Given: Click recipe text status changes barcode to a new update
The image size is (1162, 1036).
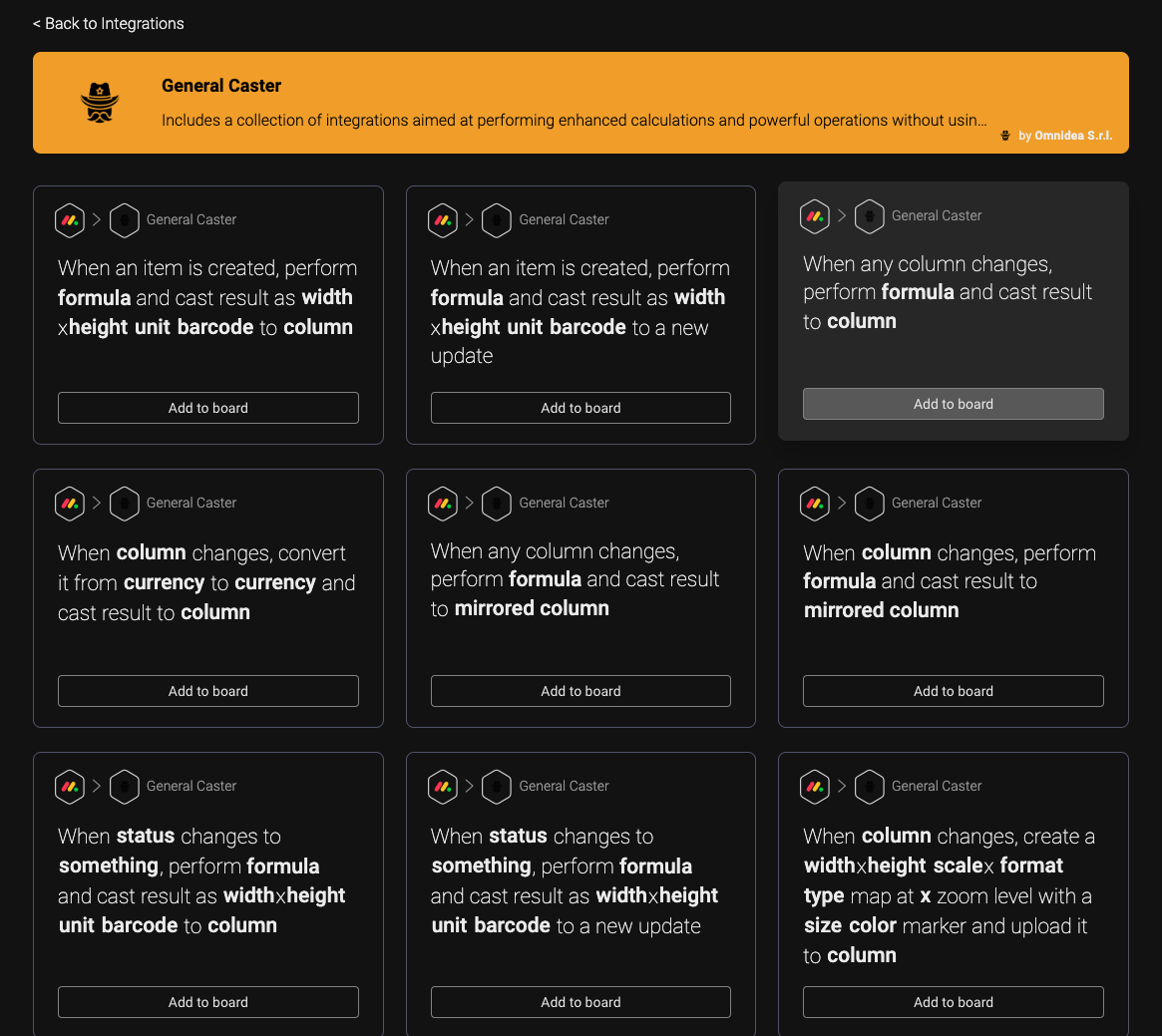Looking at the screenshot, I should pyautogui.click(x=575, y=880).
